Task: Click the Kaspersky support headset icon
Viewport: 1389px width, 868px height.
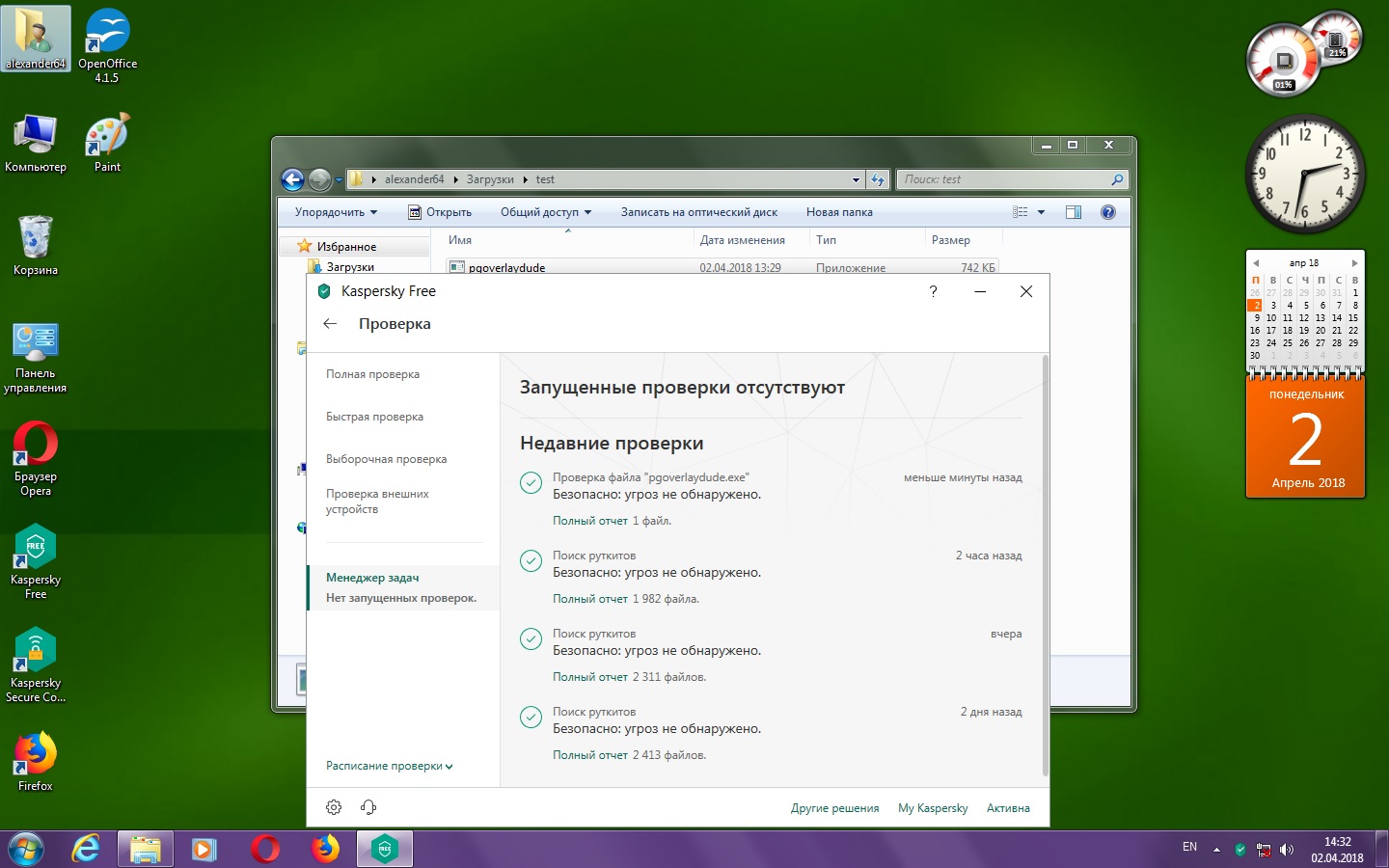Action: click(368, 807)
